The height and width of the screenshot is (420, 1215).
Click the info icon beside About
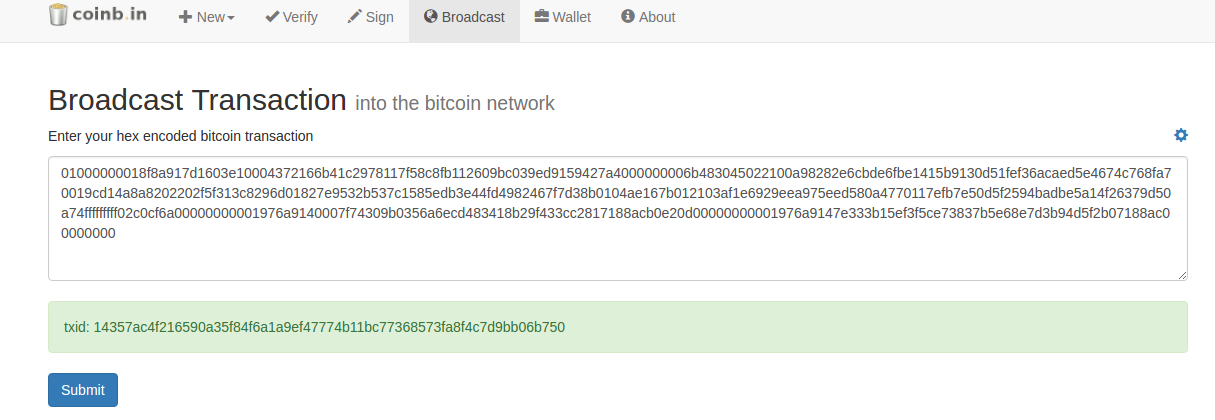pyautogui.click(x=628, y=17)
